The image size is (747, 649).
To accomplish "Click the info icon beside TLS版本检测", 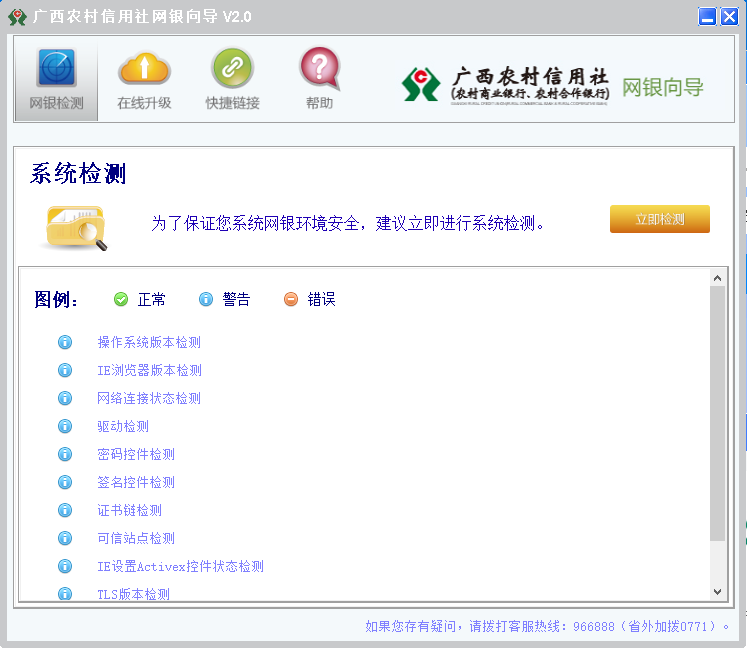I will (65, 594).
